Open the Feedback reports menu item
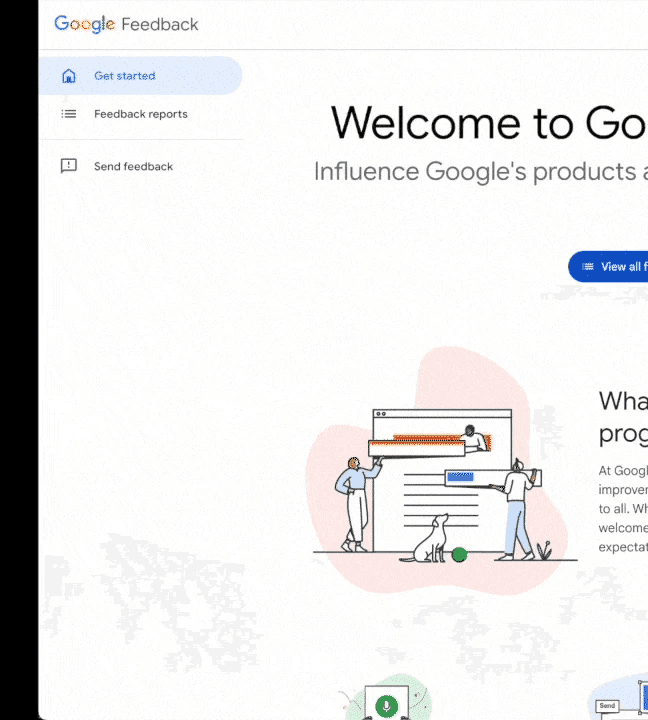Image resolution: width=648 pixels, height=720 pixels. point(141,114)
